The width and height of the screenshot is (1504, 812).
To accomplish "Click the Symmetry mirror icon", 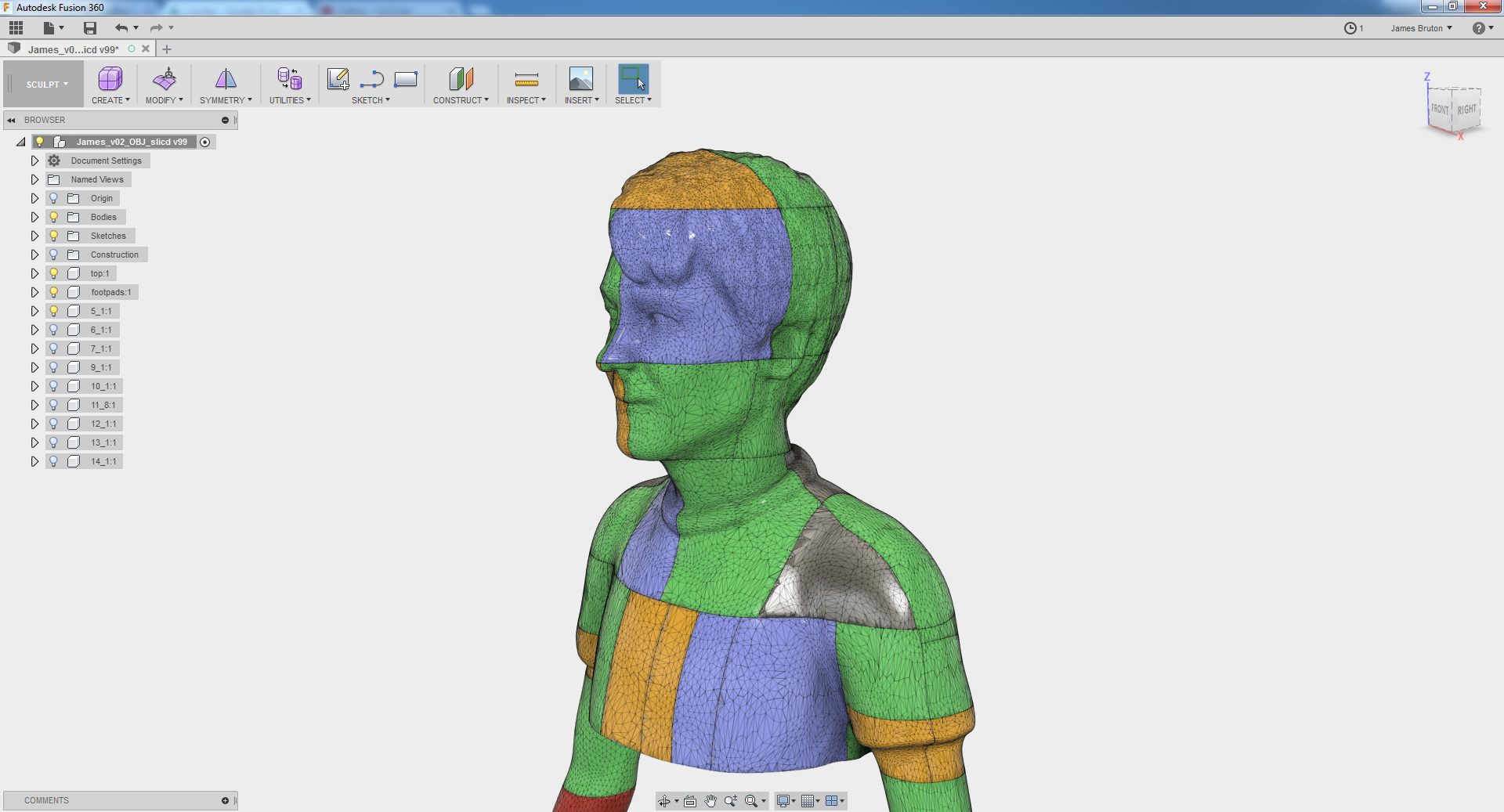I will point(226,79).
